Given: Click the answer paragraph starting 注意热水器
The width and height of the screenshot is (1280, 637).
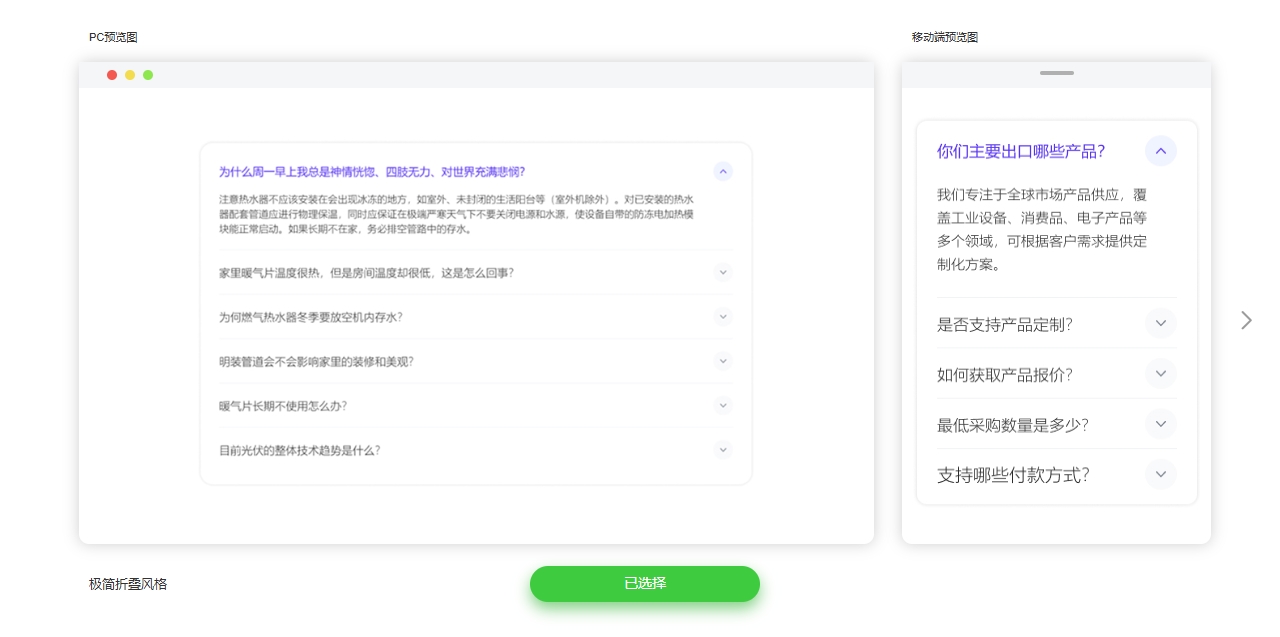Looking at the screenshot, I should point(457,214).
